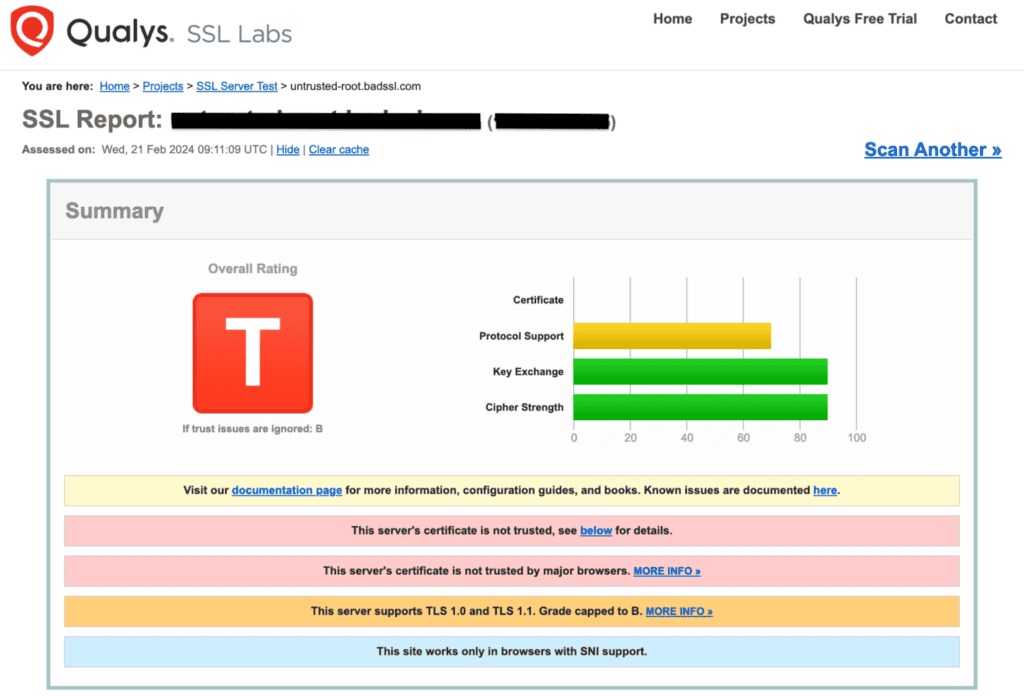This screenshot has width=1024, height=696.
Task: Click the green Cipher Strength bar
Action: [x=700, y=407]
